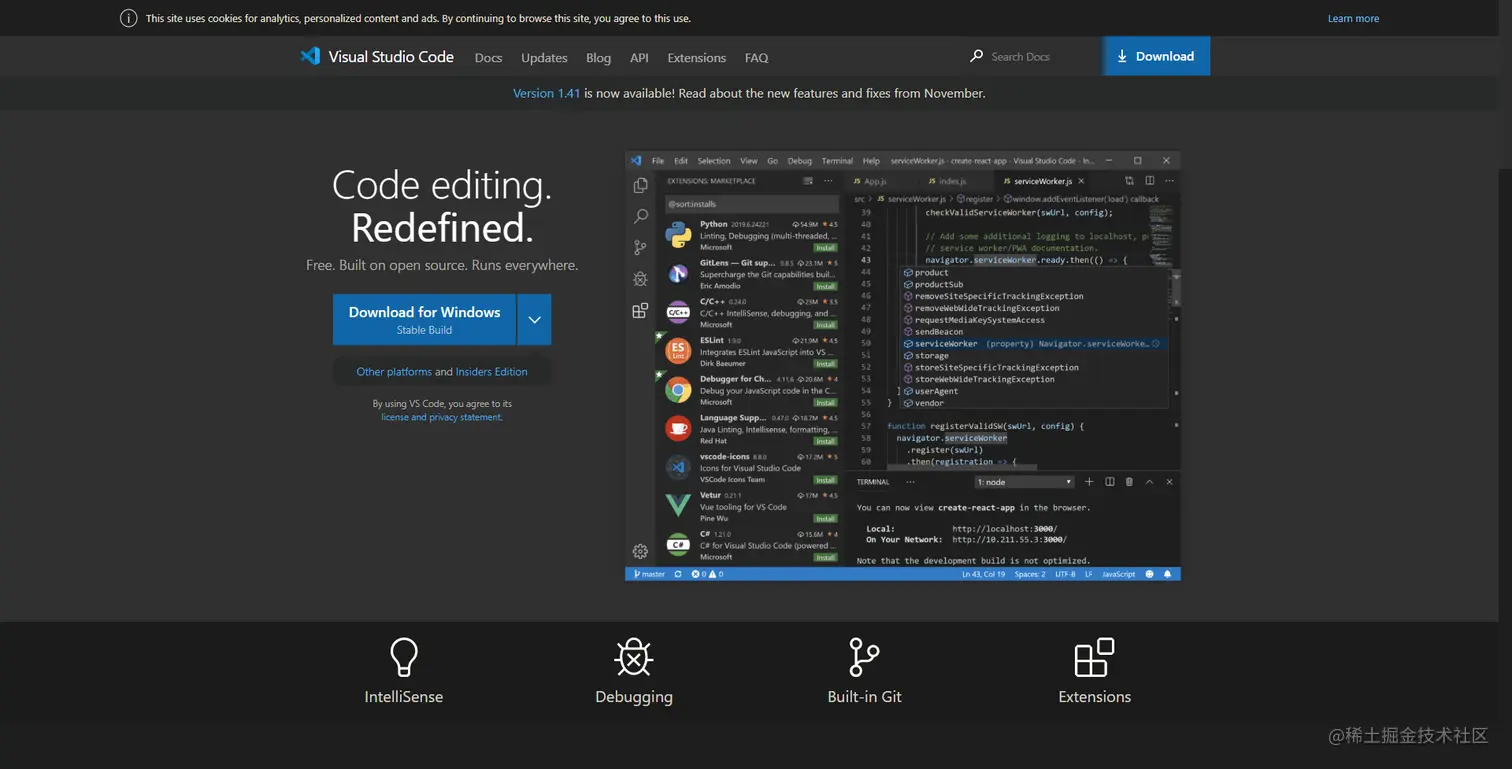The width and height of the screenshot is (1512, 769).
Task: Go to Blog in the navigation bar
Action: 598,58
